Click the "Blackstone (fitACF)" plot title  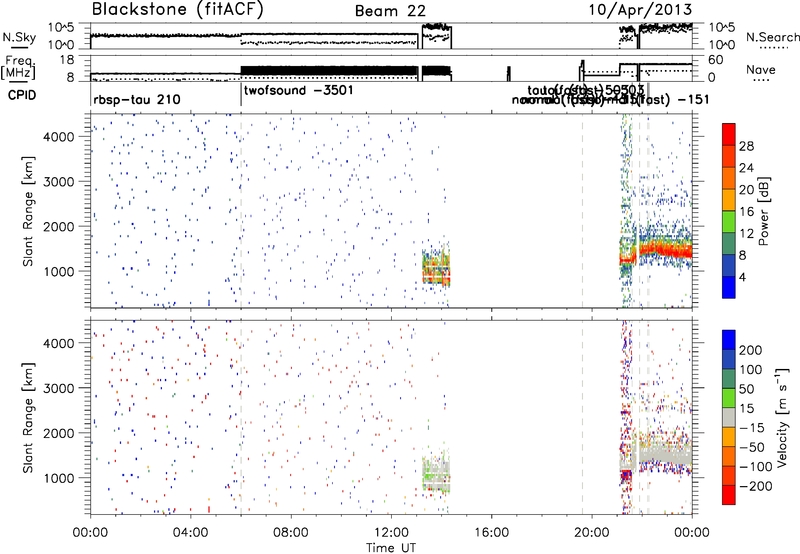click(178, 10)
